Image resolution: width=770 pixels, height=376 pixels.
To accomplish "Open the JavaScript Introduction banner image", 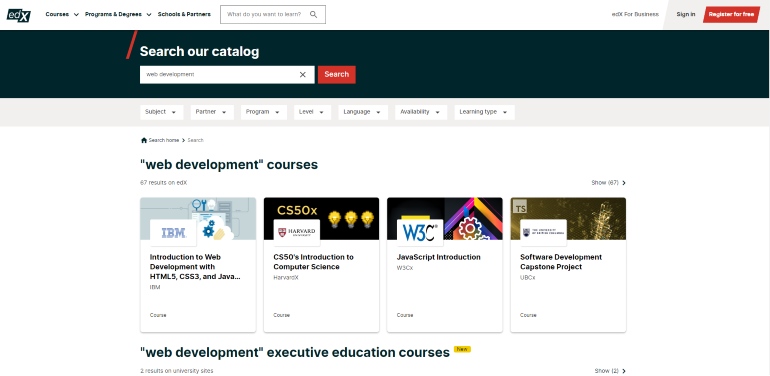I will click(444, 218).
